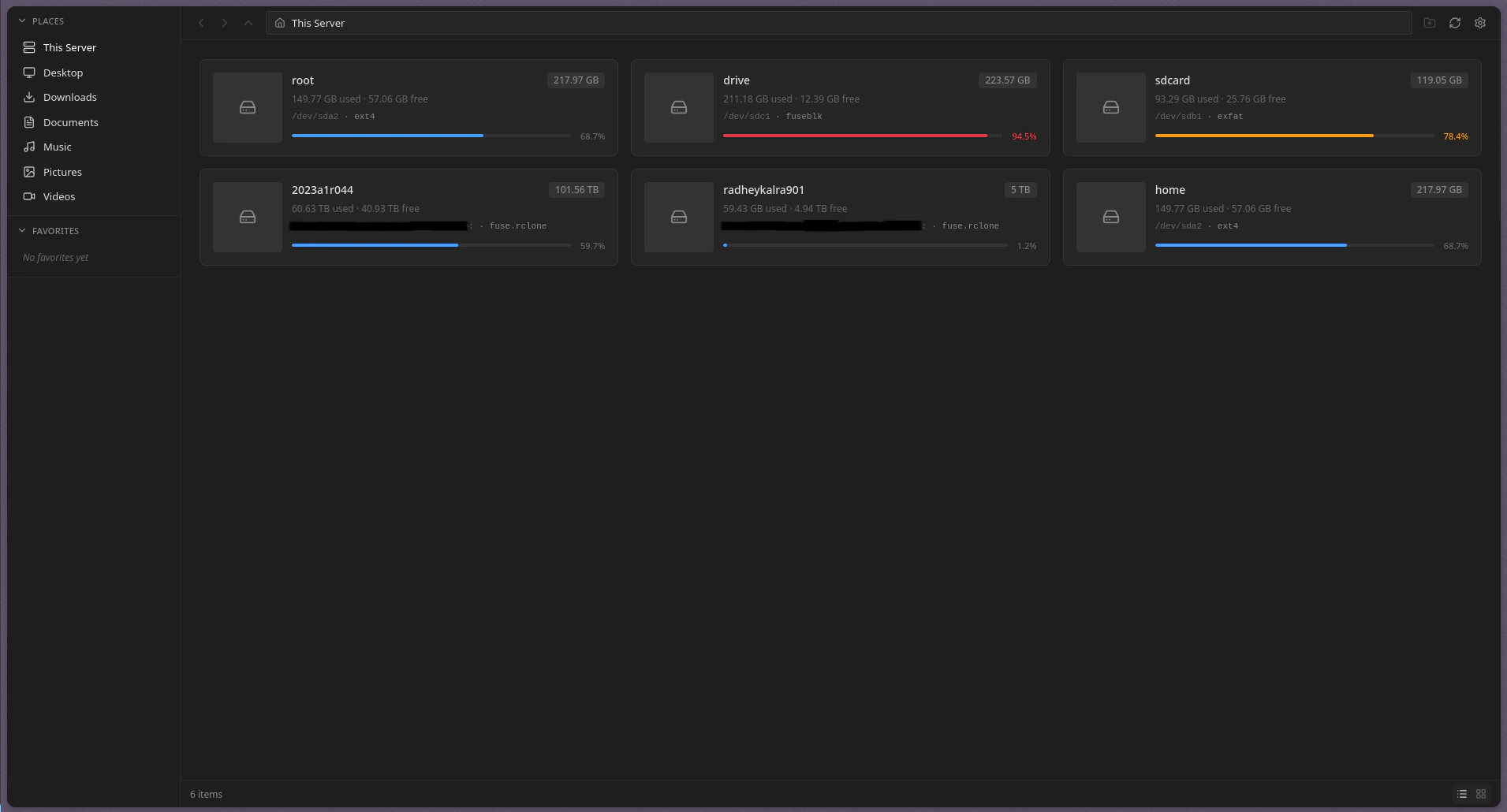Click the /dev/sdc1 fuseblk label
The image size is (1507, 812).
[773, 116]
